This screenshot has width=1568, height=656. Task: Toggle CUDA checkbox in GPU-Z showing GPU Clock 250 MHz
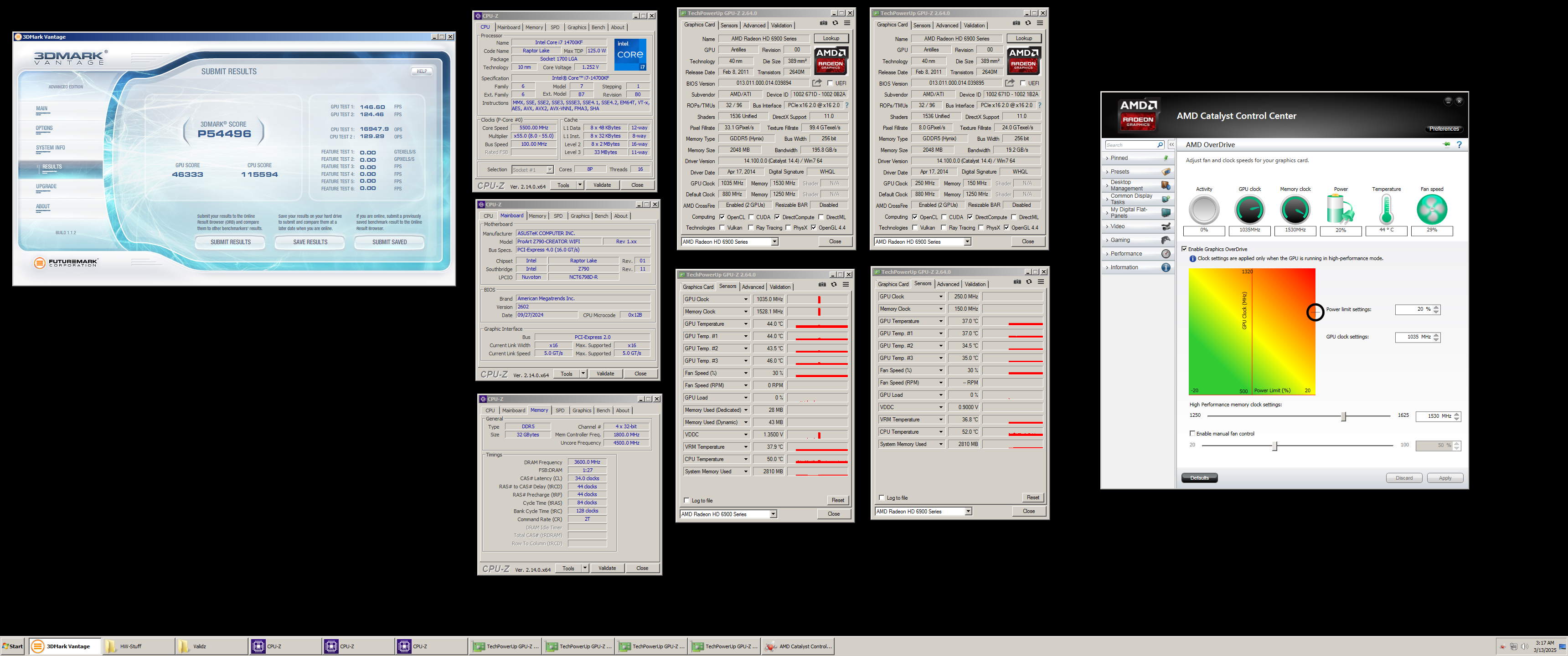[x=944, y=217]
